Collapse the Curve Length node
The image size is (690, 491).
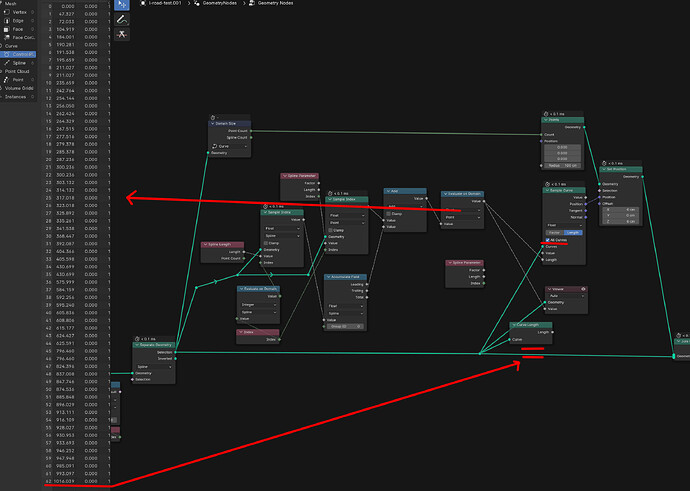tap(513, 325)
